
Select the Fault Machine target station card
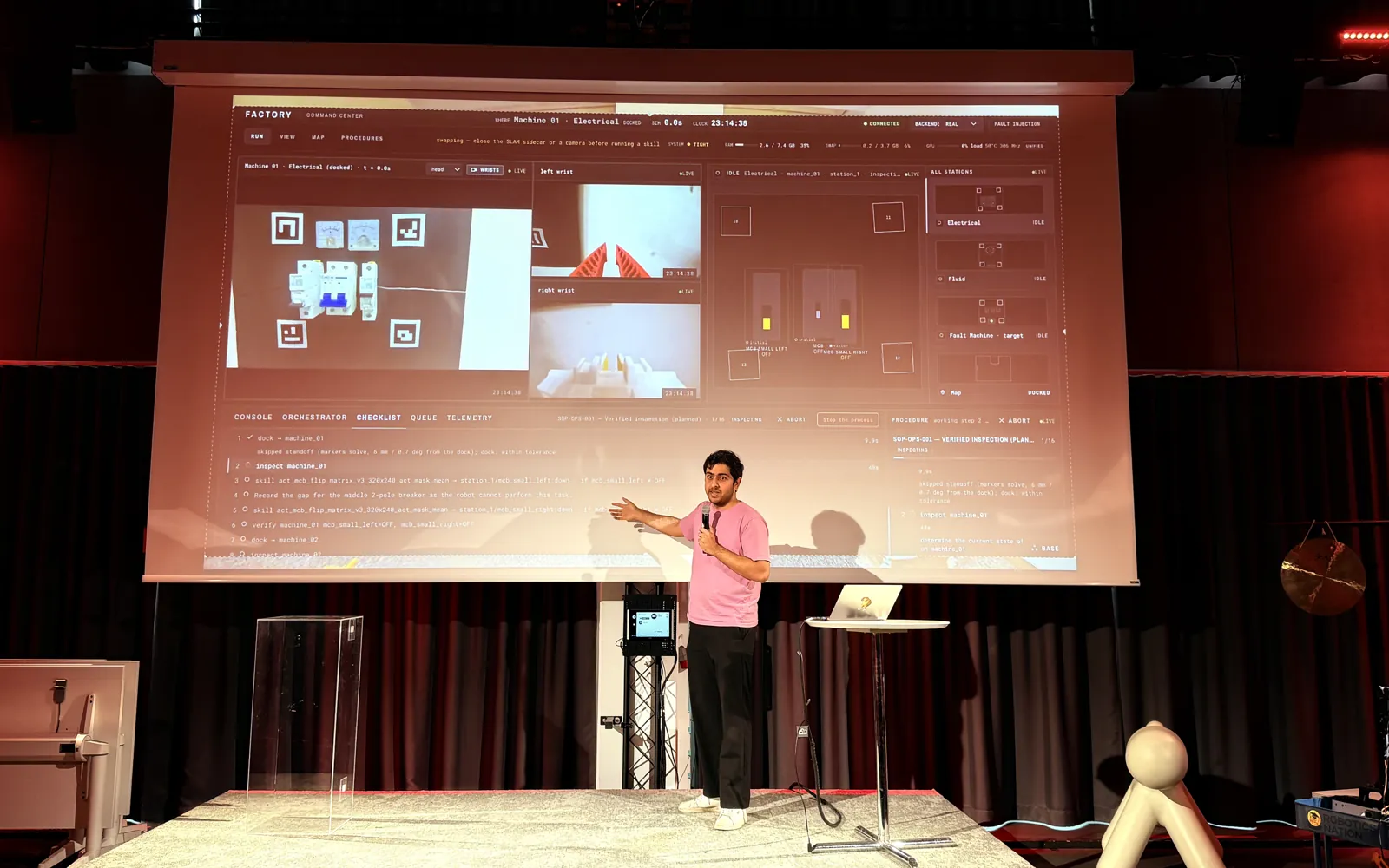(x=991, y=319)
